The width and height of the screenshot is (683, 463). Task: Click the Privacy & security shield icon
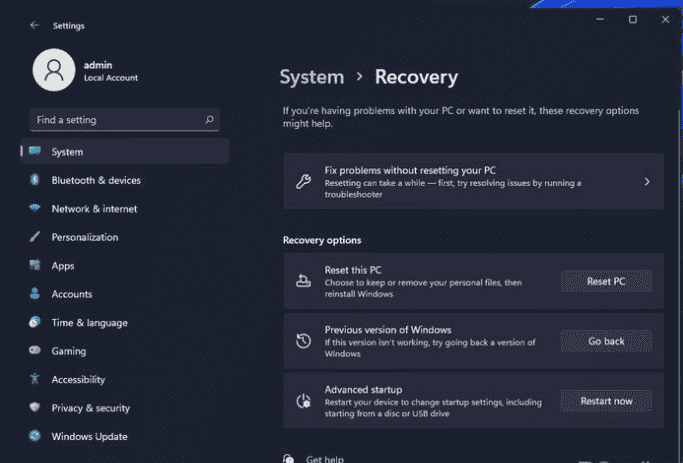pyautogui.click(x=35, y=408)
